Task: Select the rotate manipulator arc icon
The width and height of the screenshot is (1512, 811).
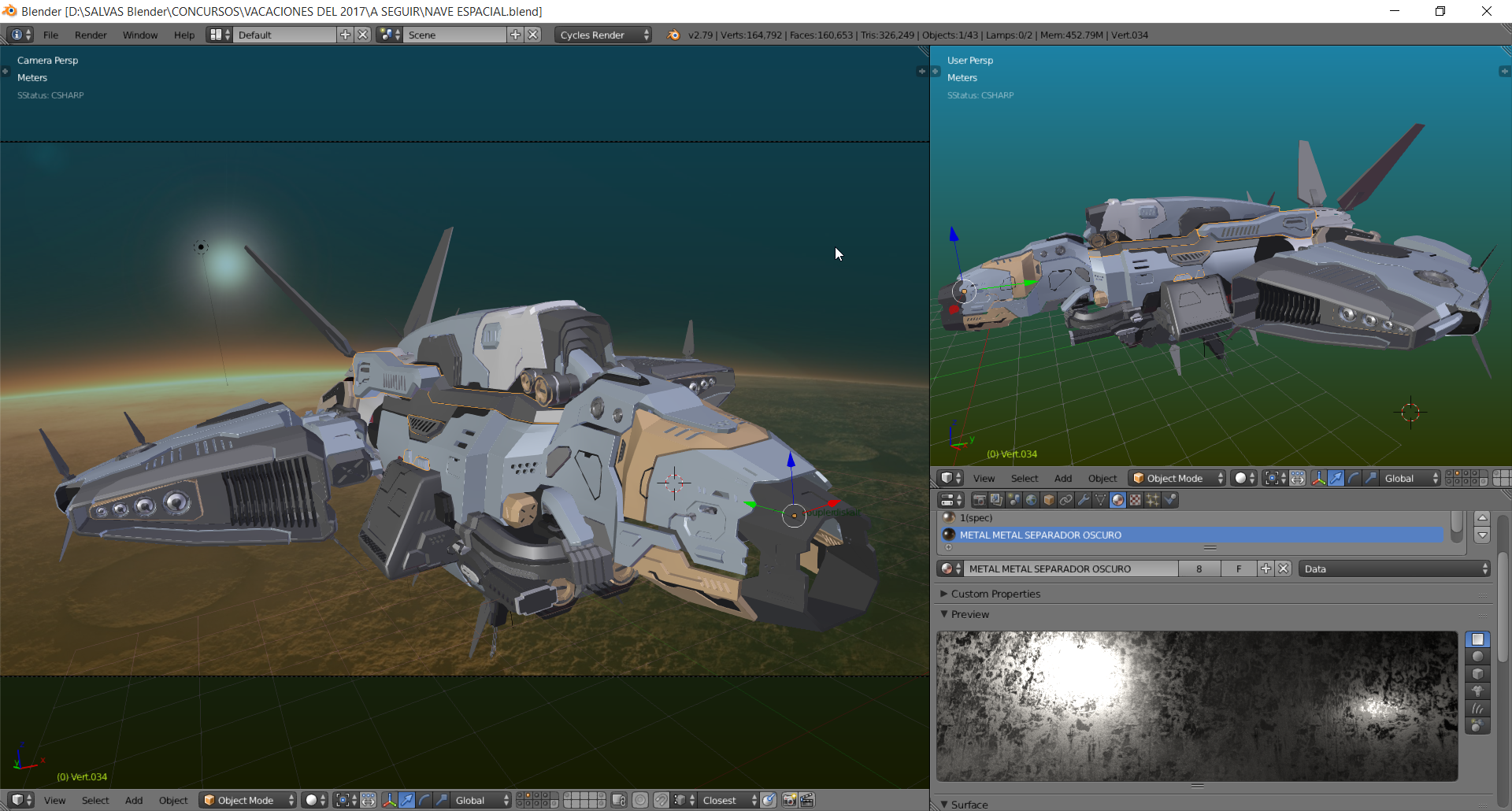Action: click(424, 800)
